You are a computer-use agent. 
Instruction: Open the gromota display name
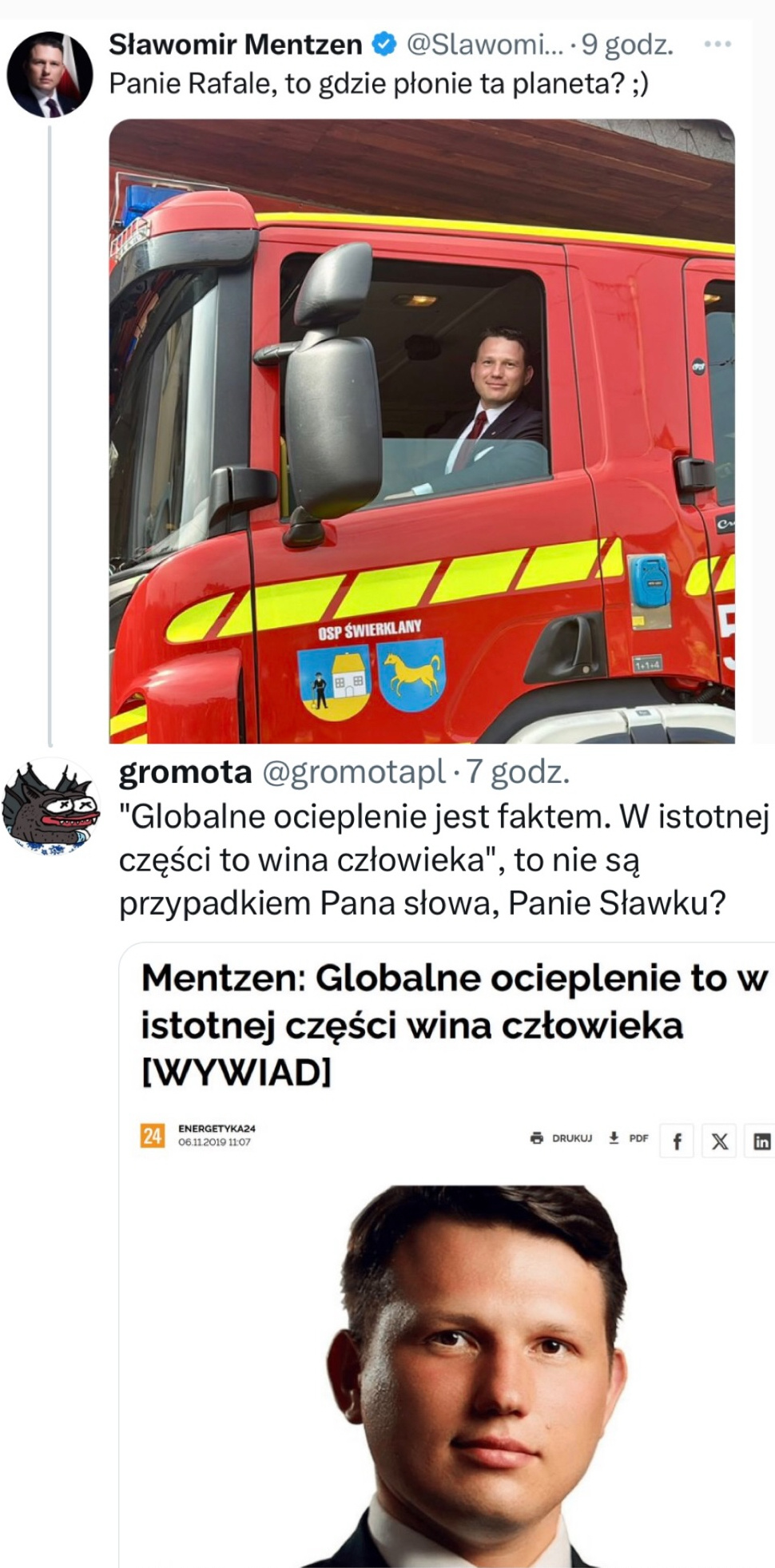pyautogui.click(x=185, y=772)
